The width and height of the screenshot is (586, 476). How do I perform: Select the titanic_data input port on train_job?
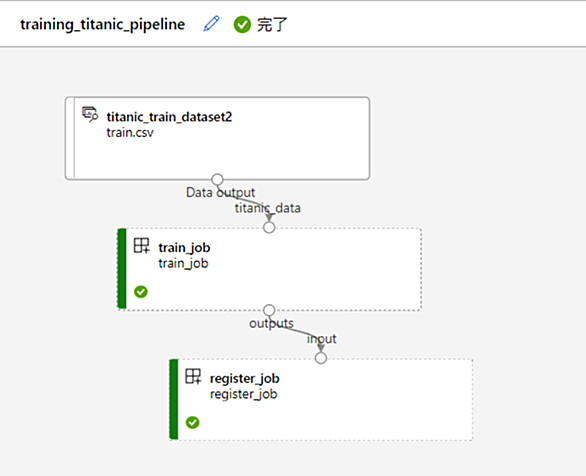click(x=269, y=227)
